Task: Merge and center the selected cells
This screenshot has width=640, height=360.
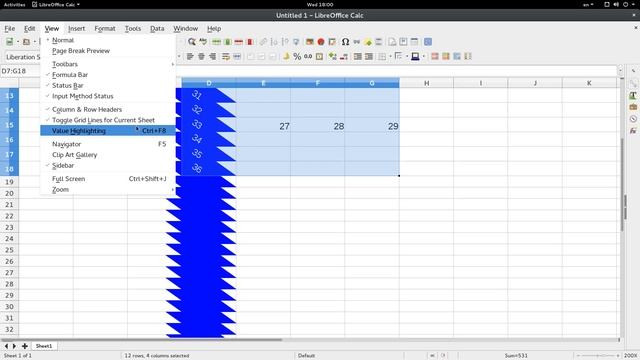Action: [x=237, y=56]
